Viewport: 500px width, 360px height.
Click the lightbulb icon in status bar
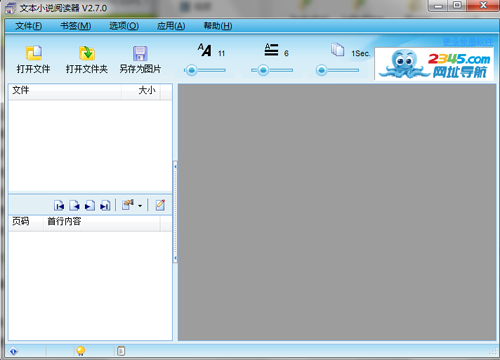coord(81,351)
